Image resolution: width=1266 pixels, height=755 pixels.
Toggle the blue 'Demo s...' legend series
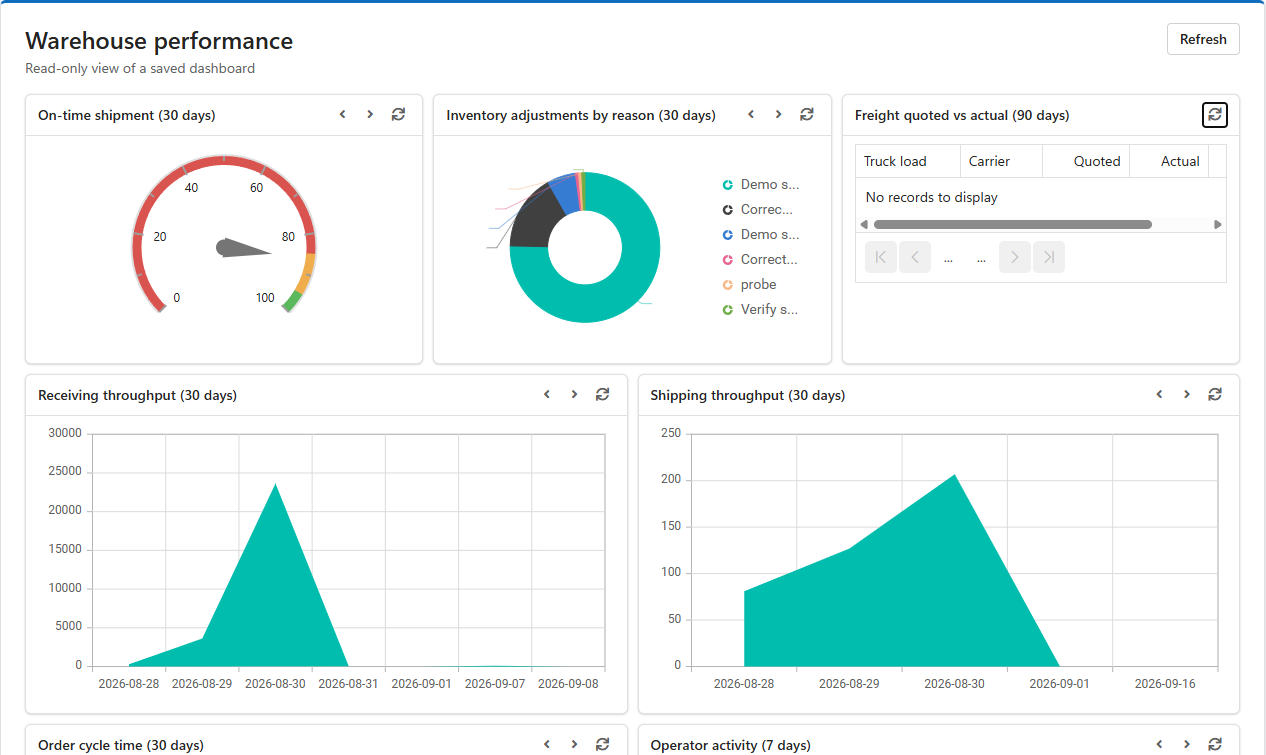tap(761, 235)
